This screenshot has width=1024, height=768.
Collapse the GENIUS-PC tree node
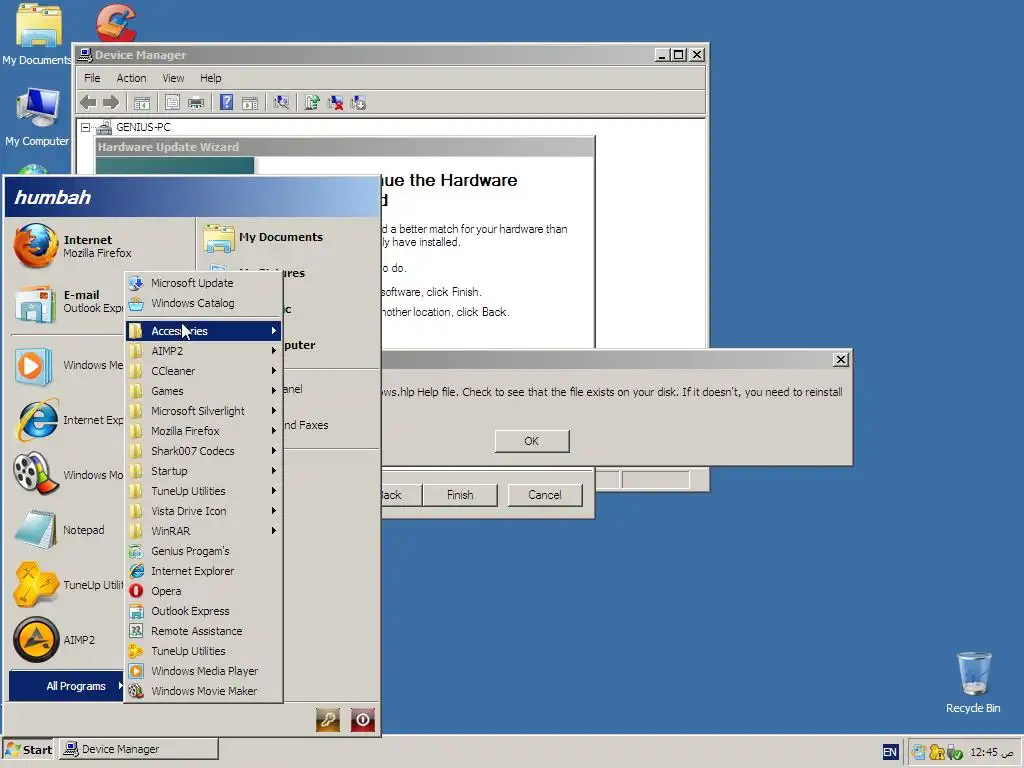(86, 127)
